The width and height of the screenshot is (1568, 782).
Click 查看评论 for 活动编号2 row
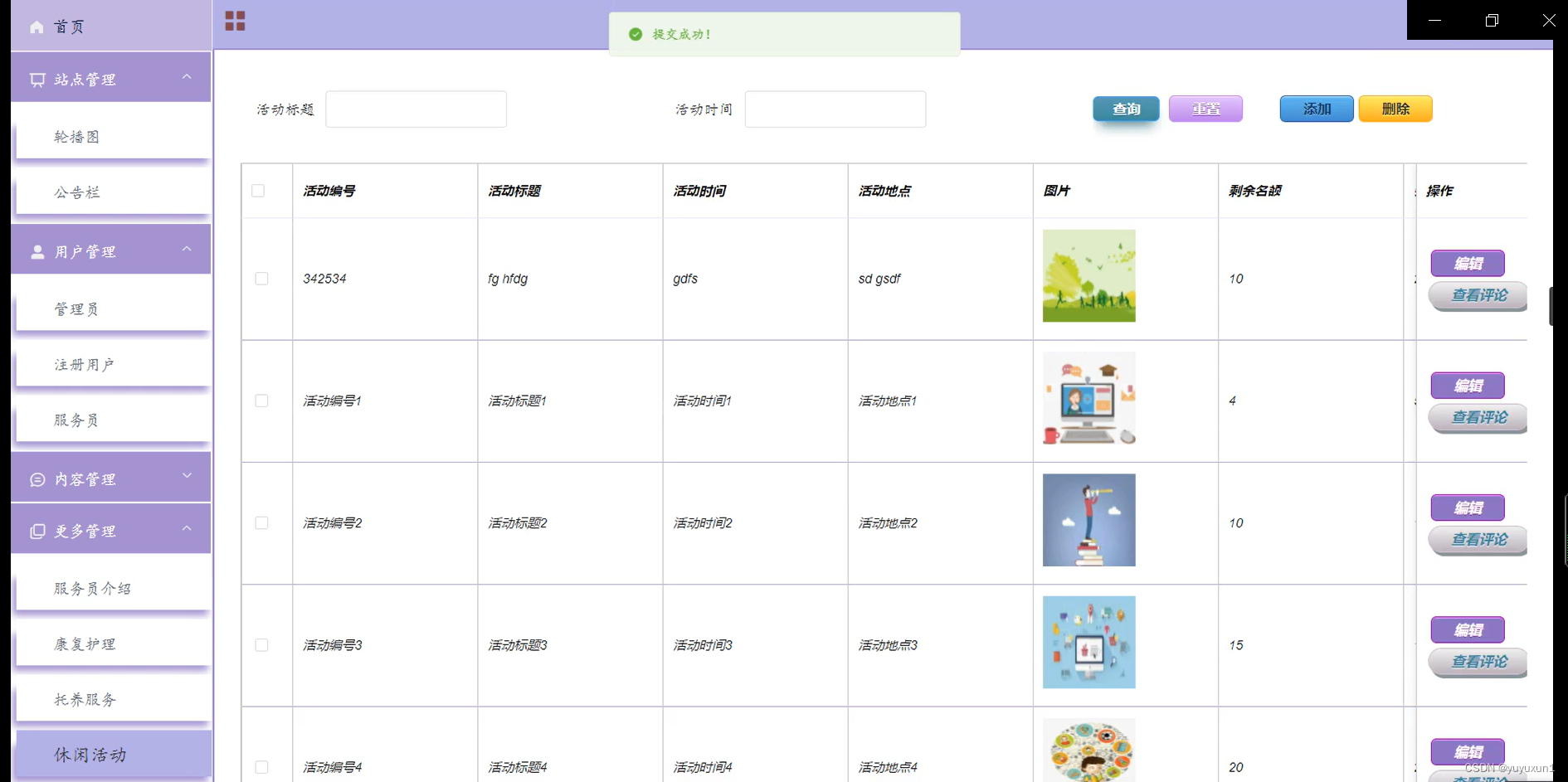point(1478,539)
